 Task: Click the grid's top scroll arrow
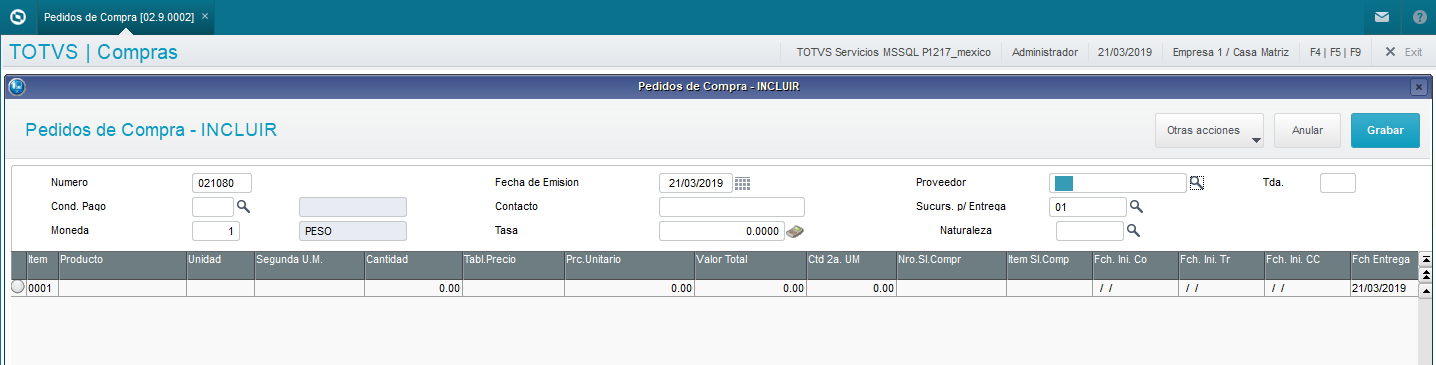(x=1426, y=259)
